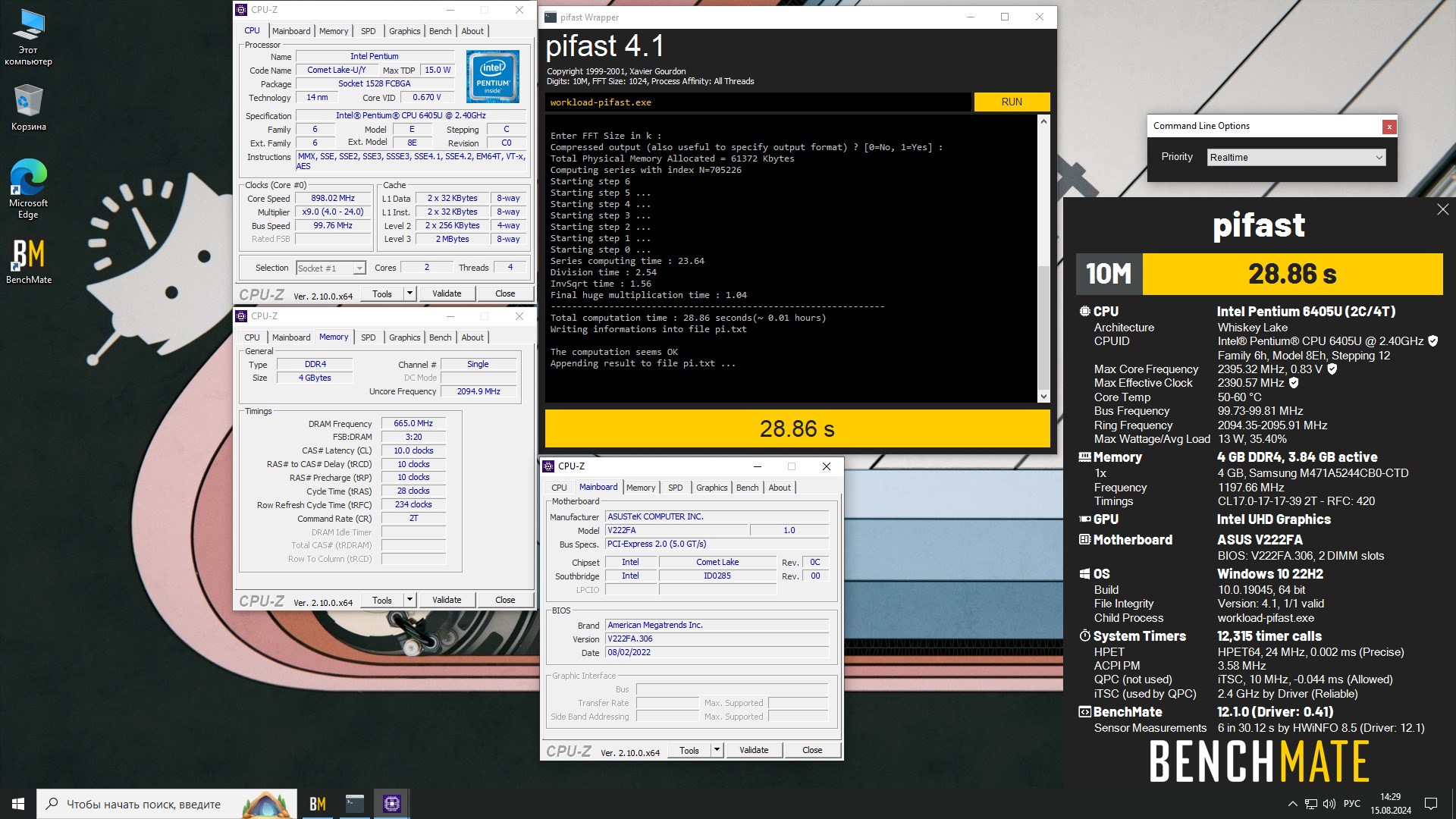Click the Windows Start button
Image resolution: width=1456 pixels, height=819 pixels.
click(18, 804)
